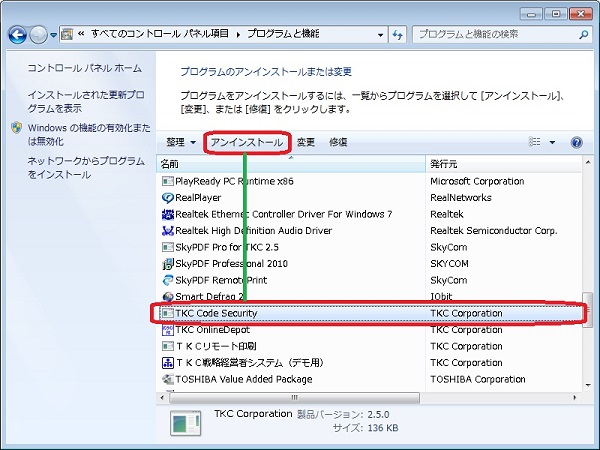600x450 pixels.
Task: Click vertical scrollbar up arrow
Action: click(x=588, y=162)
